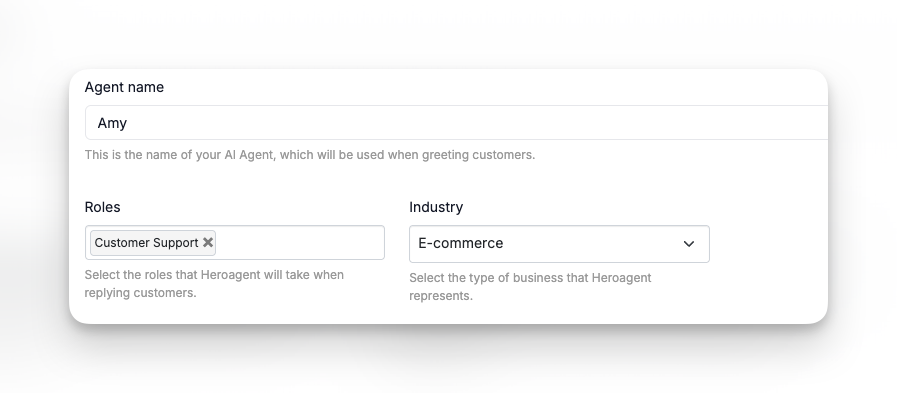Focus the Agent name field containing Amy
This screenshot has height=393, width=897.
pos(457,122)
